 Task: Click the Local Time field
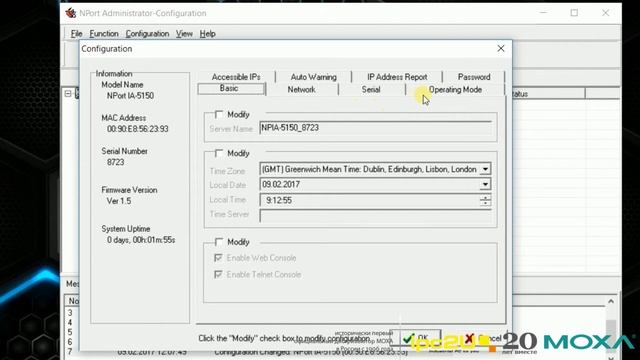pos(369,200)
